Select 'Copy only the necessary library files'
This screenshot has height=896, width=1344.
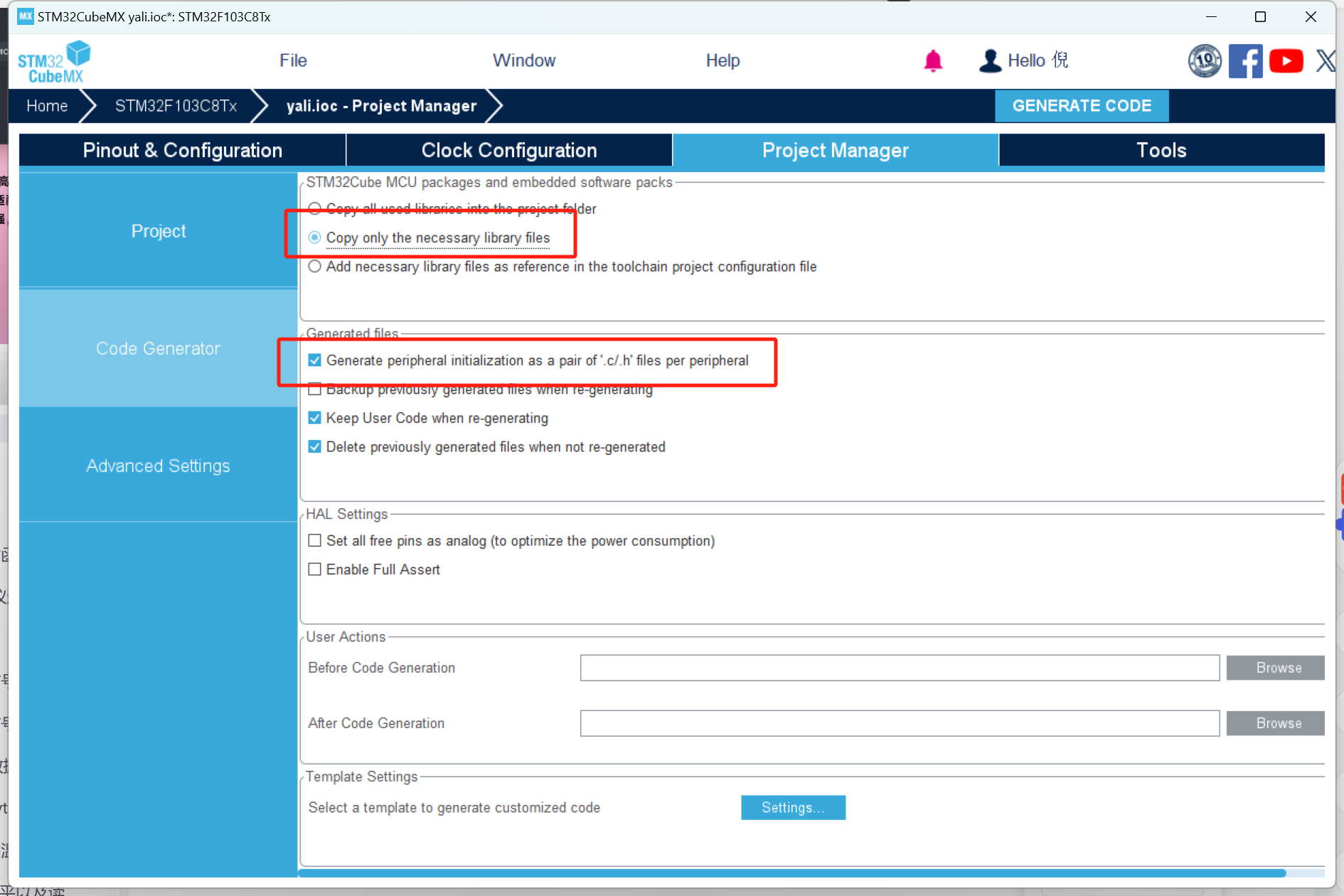[314, 238]
